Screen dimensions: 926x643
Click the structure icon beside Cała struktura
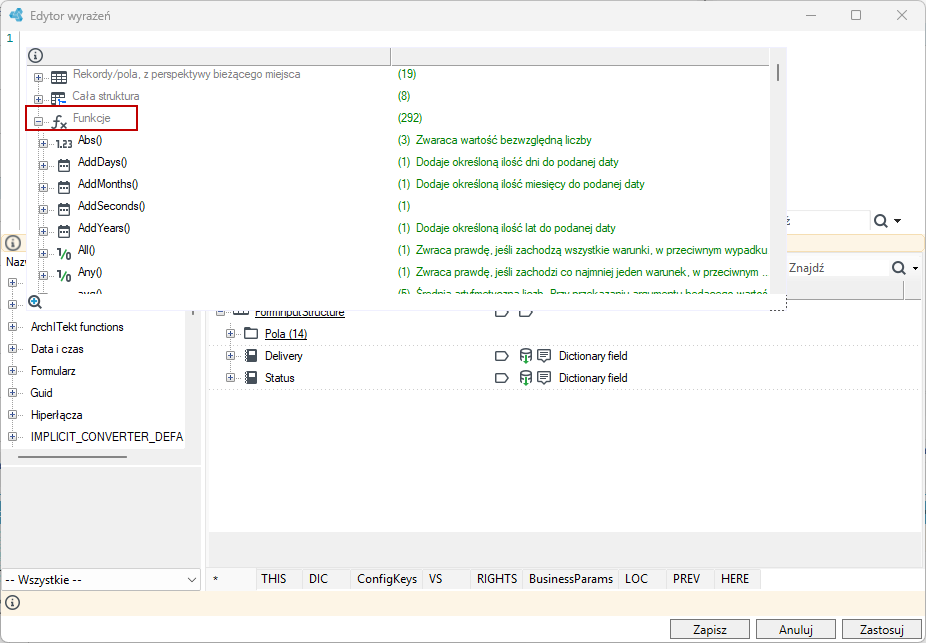58,99
